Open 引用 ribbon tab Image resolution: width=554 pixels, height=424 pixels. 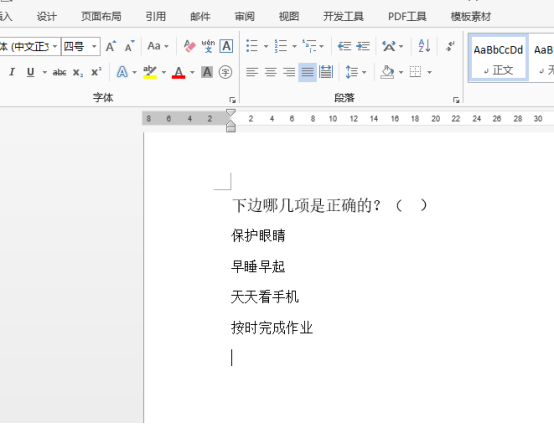[156, 17]
